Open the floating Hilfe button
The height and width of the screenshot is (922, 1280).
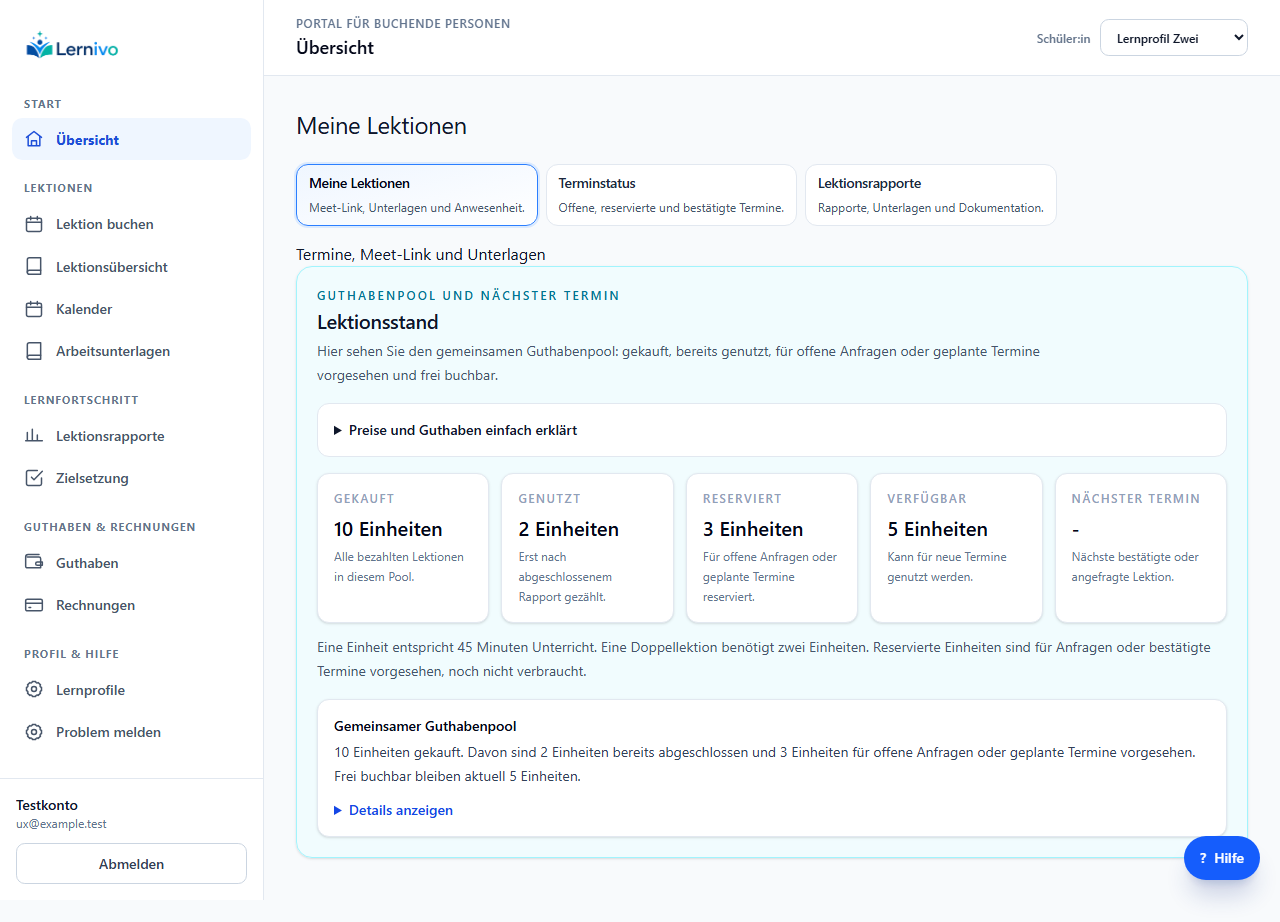click(1222, 858)
